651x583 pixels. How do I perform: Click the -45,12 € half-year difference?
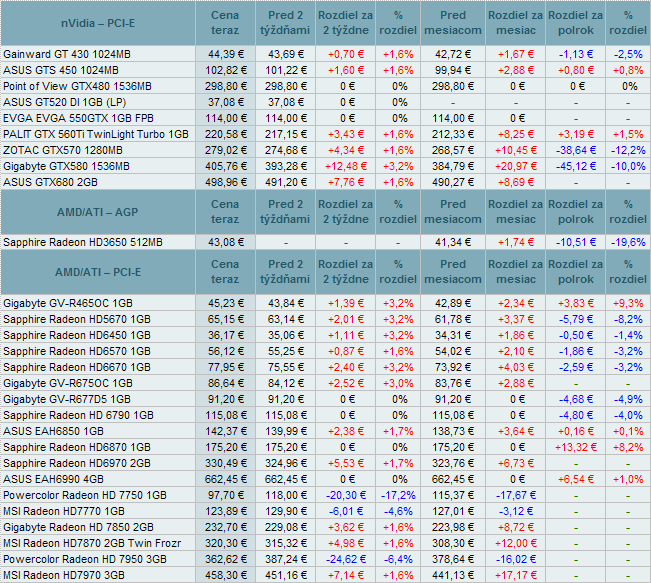coord(576,166)
